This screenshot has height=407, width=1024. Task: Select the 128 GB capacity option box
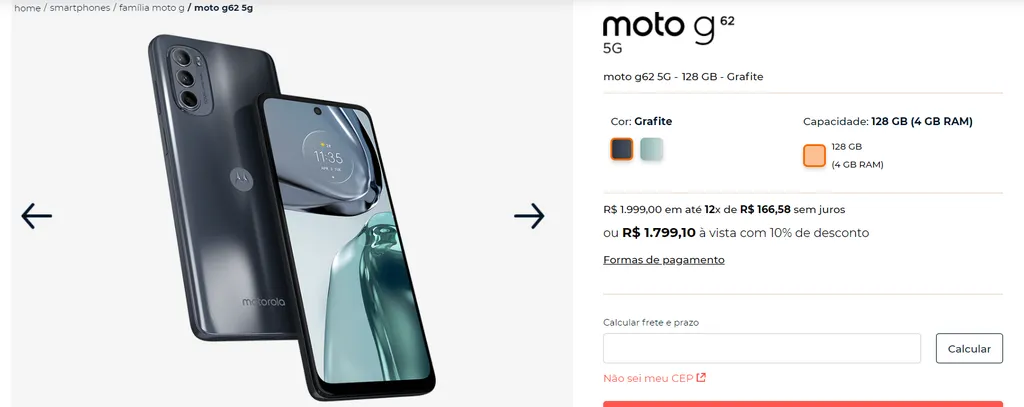tap(814, 155)
